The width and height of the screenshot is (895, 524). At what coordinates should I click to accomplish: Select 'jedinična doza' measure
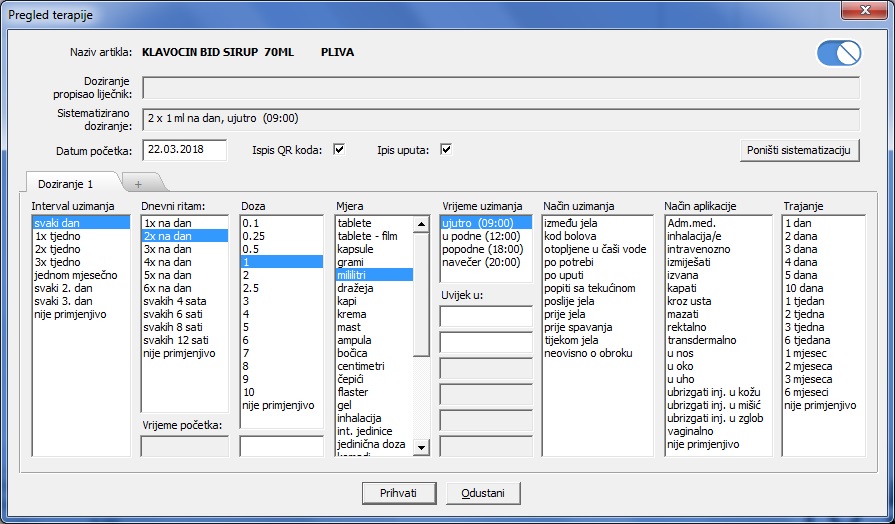coord(374,445)
